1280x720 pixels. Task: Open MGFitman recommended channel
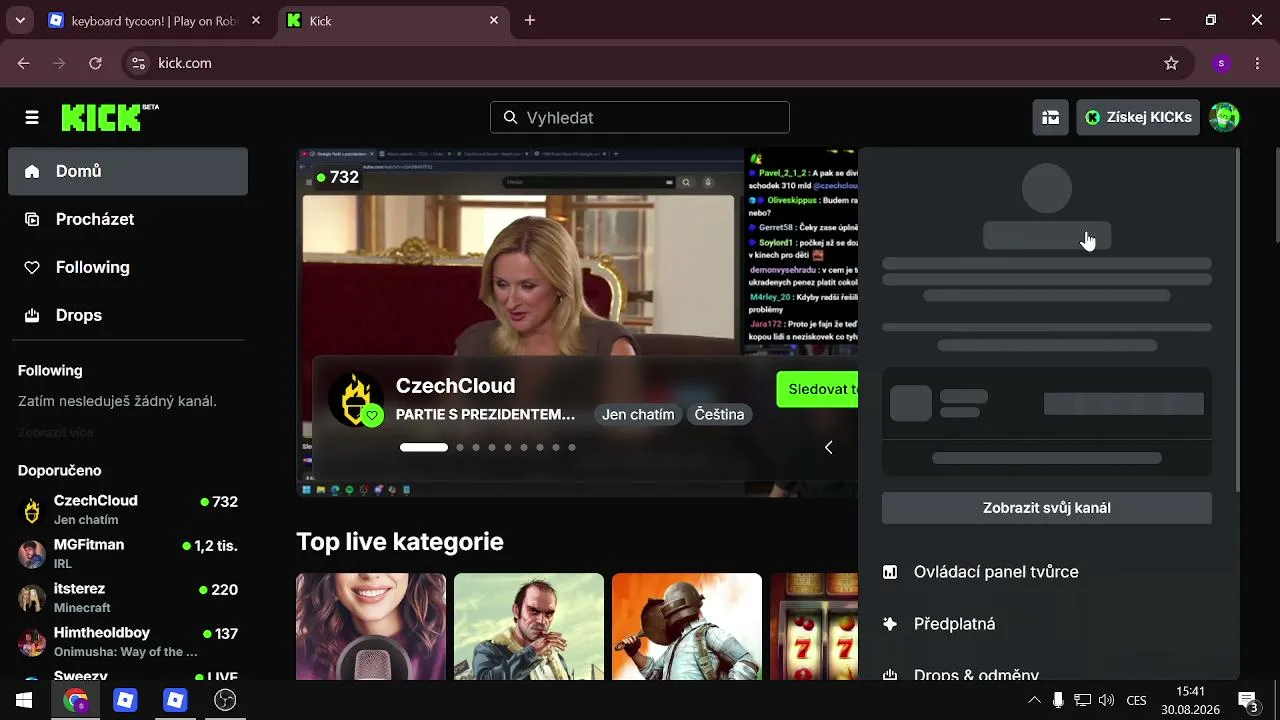(128, 553)
